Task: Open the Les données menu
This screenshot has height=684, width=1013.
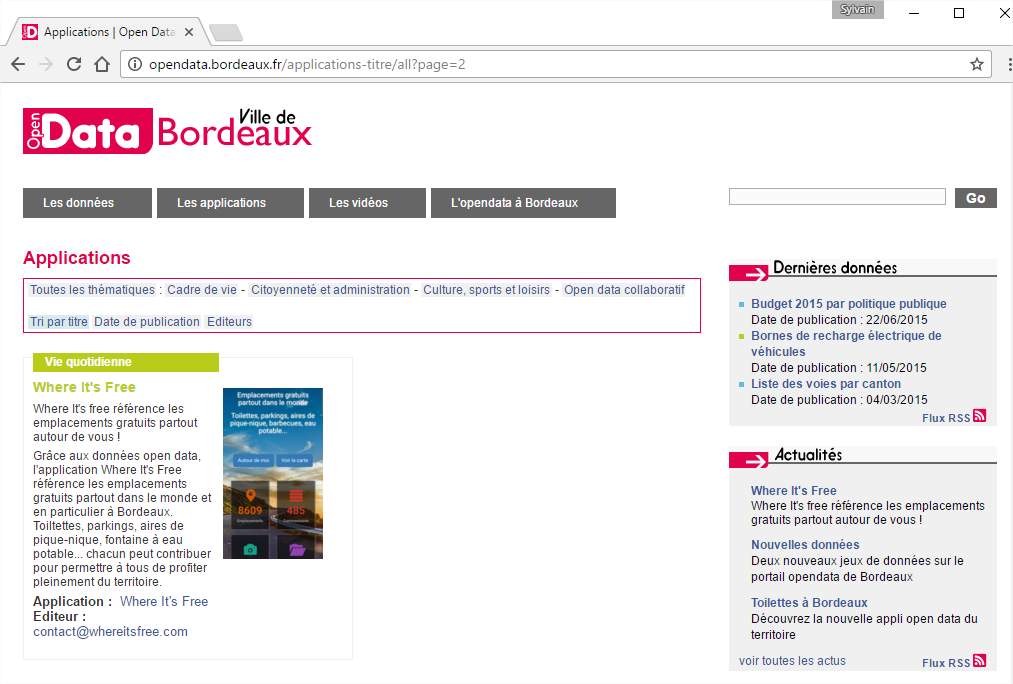Action: 87,203
